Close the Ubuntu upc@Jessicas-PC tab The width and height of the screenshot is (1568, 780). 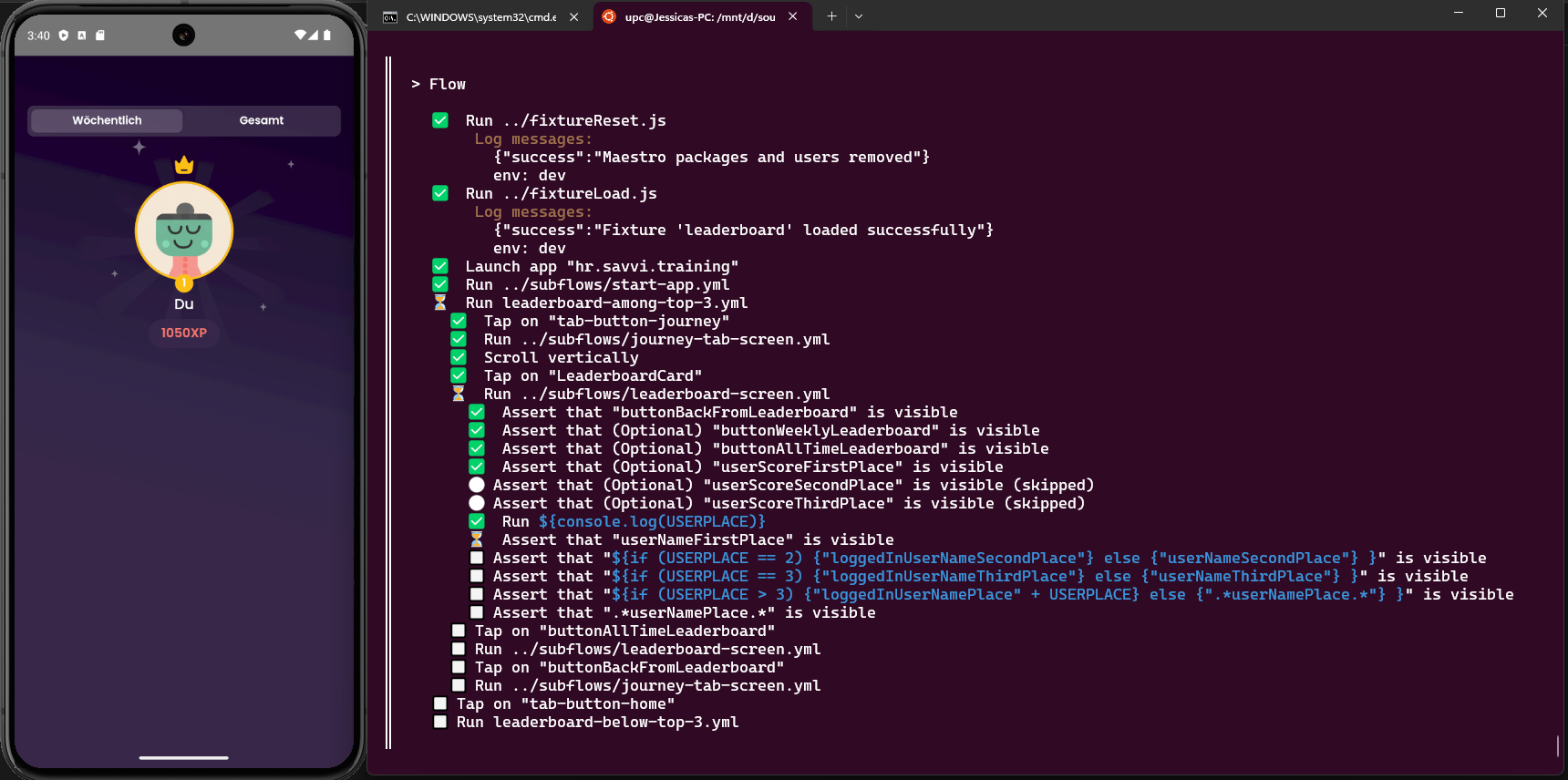click(x=793, y=16)
